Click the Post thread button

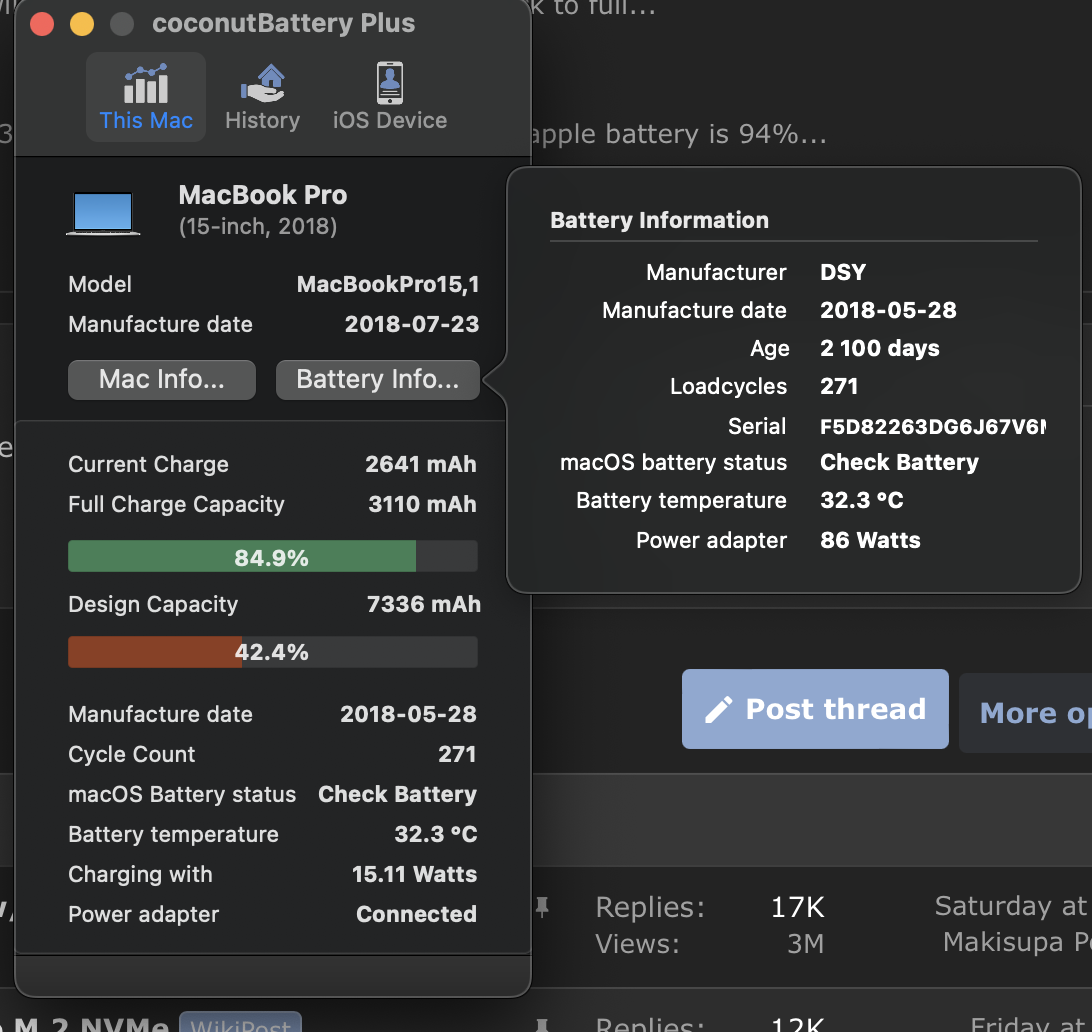click(815, 709)
